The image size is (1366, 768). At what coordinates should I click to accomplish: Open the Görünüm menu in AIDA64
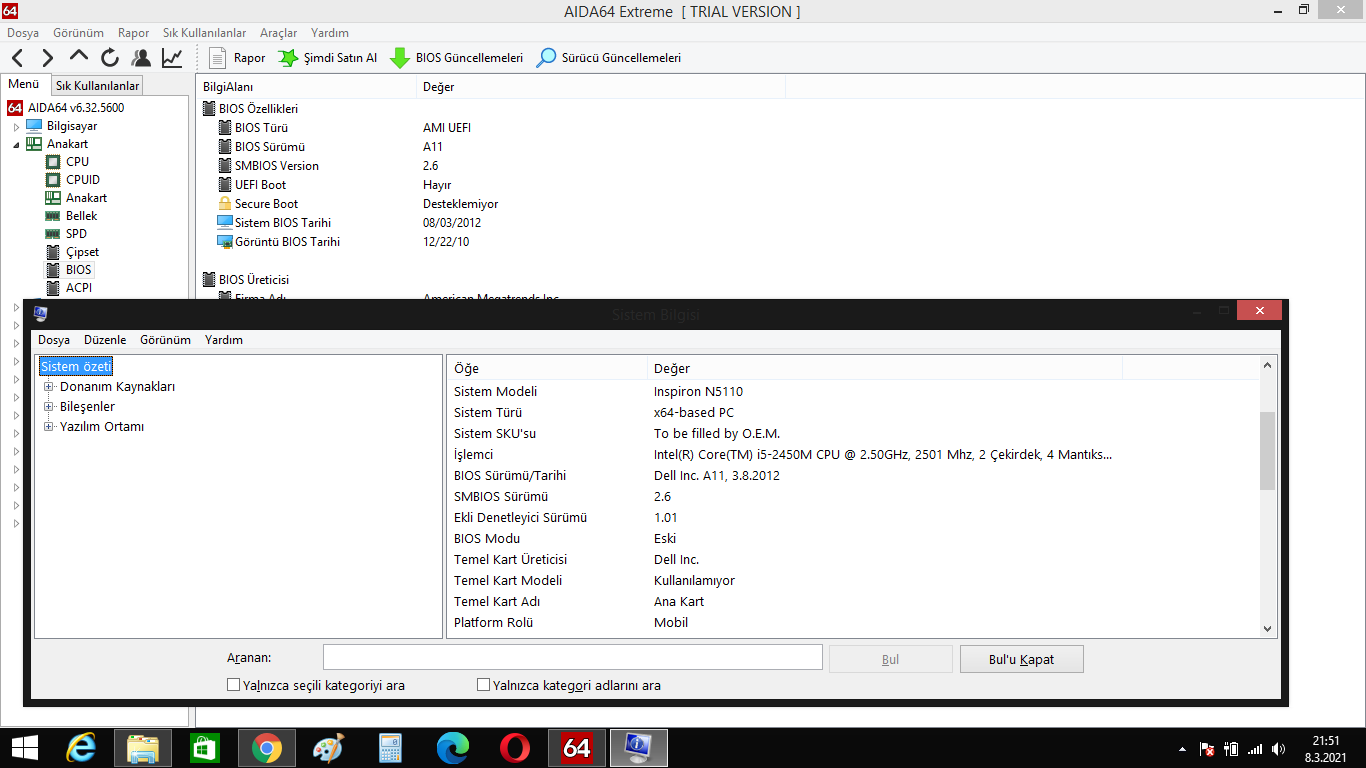tap(78, 33)
